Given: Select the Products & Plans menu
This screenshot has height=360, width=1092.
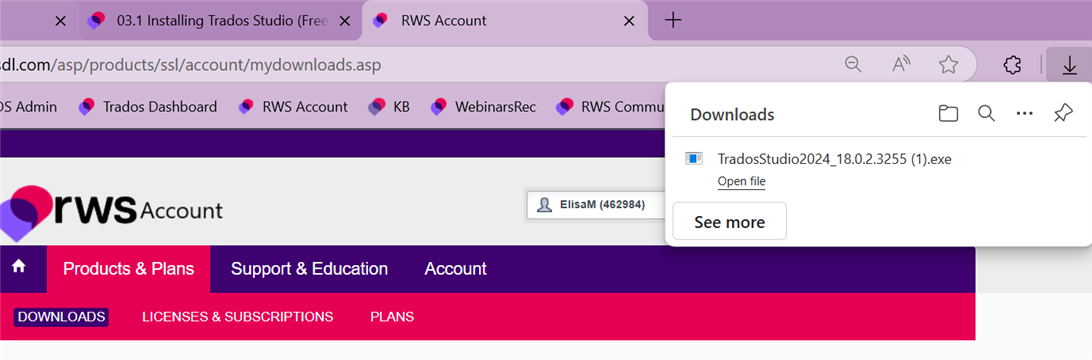Looking at the screenshot, I should click(x=129, y=269).
